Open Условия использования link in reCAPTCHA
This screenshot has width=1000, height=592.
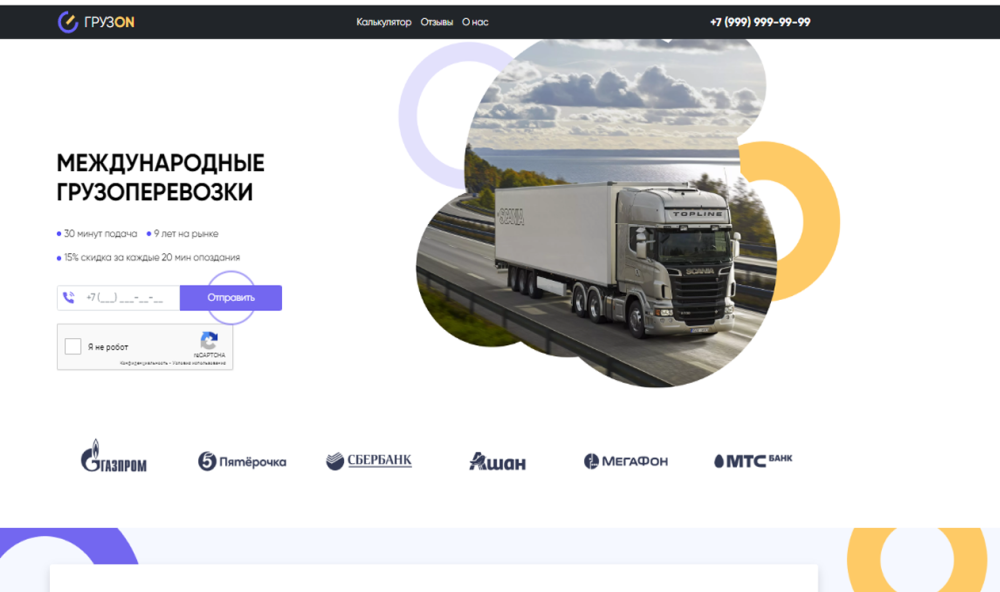coord(198,363)
